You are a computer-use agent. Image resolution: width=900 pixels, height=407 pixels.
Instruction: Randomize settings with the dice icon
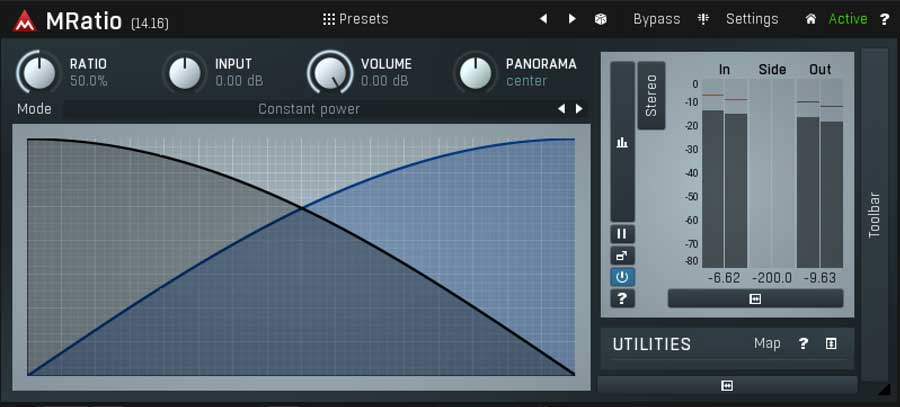tap(600, 20)
